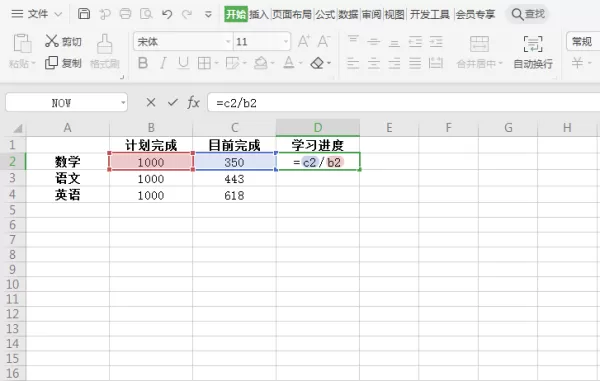600x381 pixels.
Task: Apply cell borders icon
Action: coord(204,63)
